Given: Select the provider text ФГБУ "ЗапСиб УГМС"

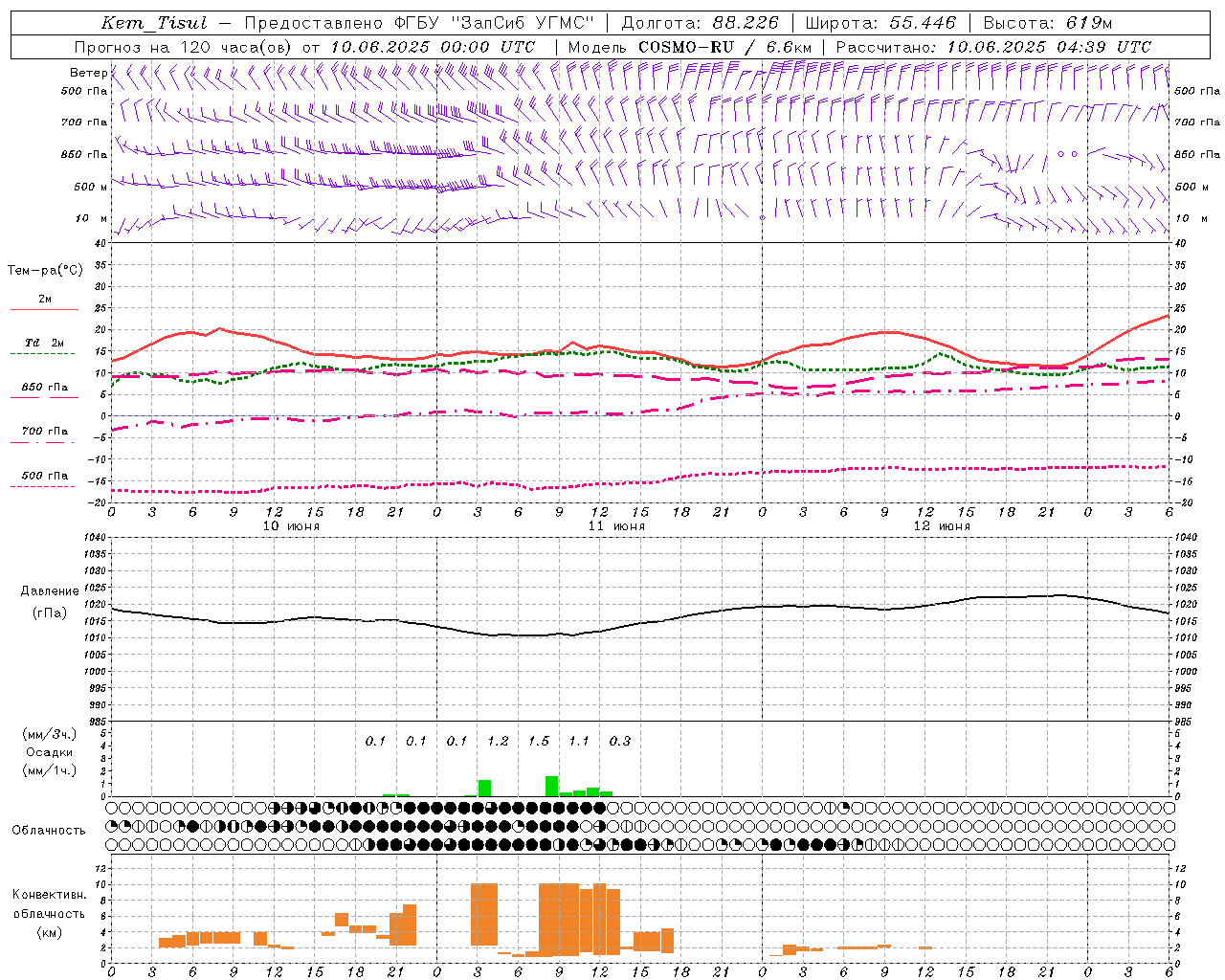Looking at the screenshot, I should pos(495,23).
